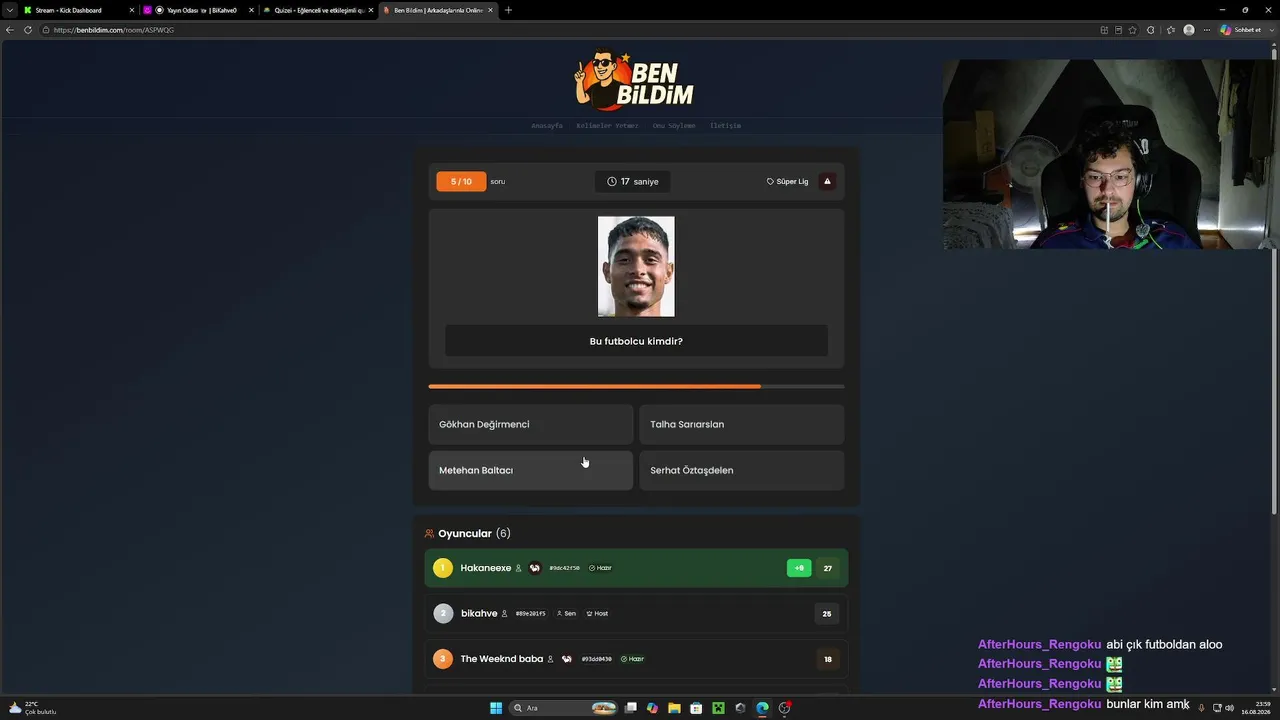Viewport: 1280px width, 720px height.
Task: Click the orange rank 3 medal
Action: tap(443, 659)
